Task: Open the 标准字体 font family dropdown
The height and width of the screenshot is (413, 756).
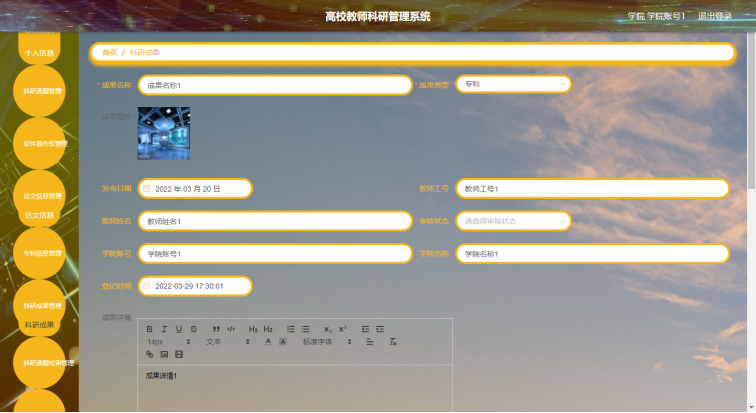Action: 327,342
